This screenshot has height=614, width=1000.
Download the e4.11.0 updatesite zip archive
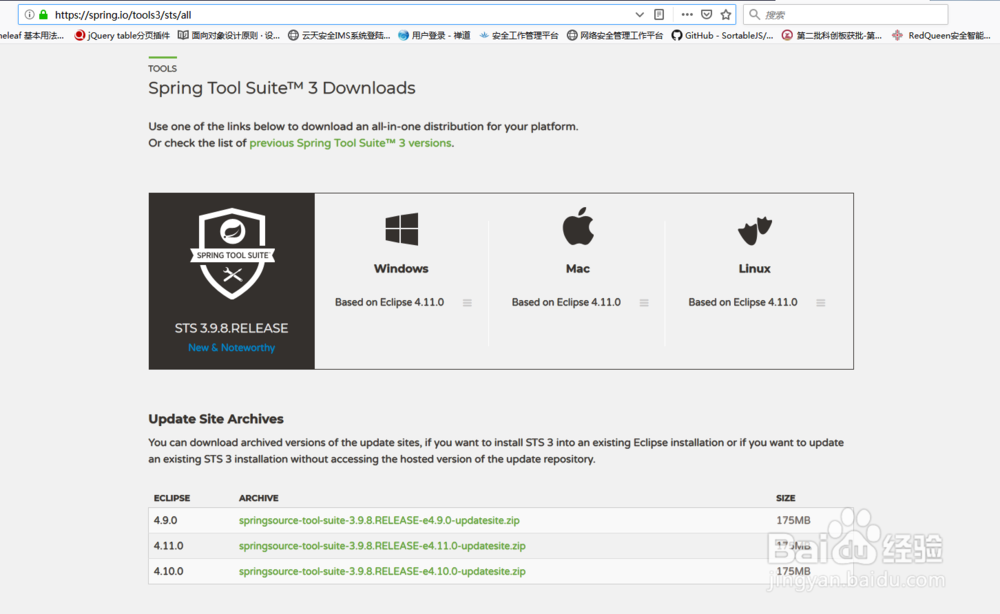pyautogui.click(x=382, y=546)
